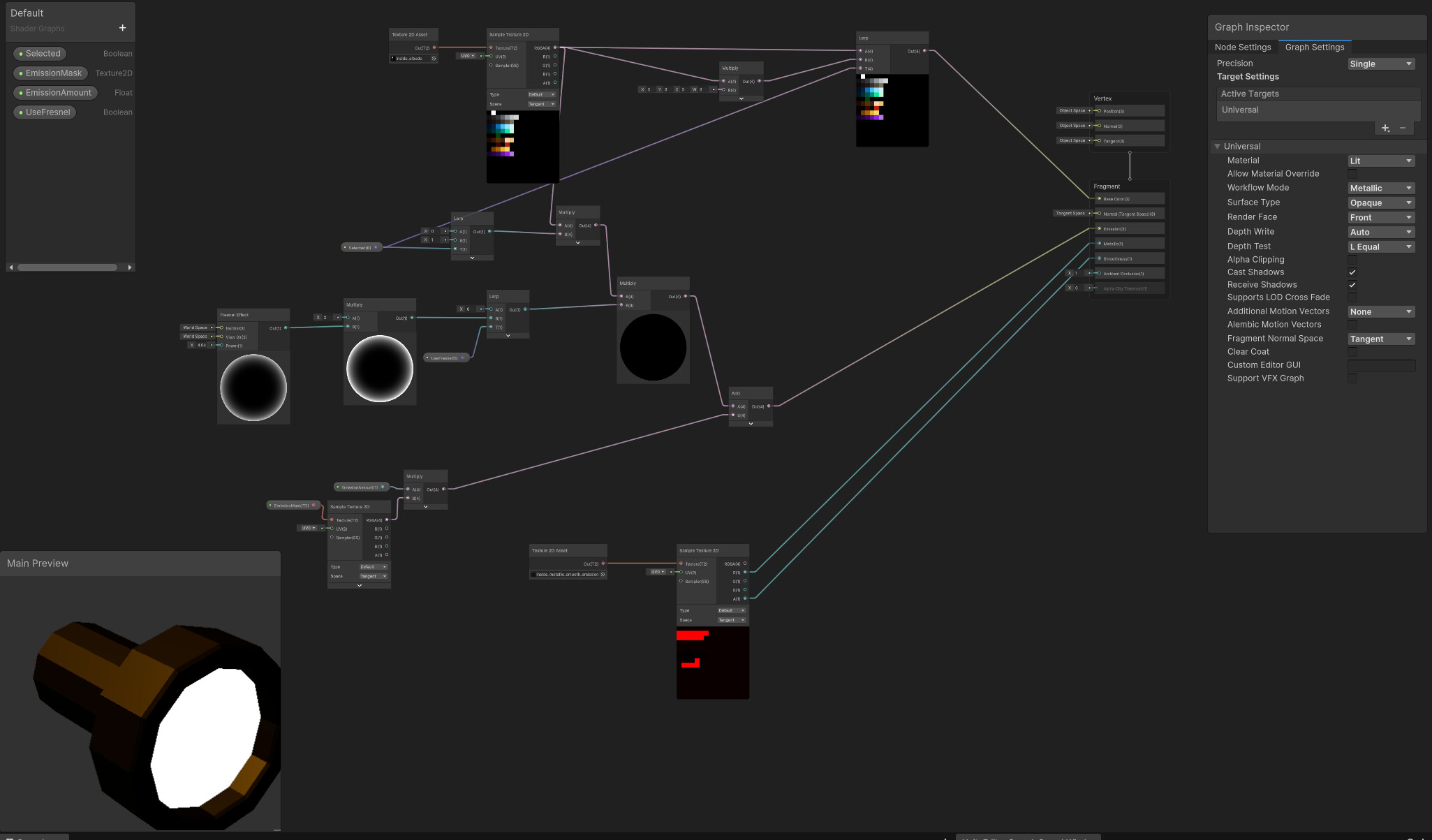
Task: Disable the Receive Shadows checkbox
Action: click(1352, 284)
